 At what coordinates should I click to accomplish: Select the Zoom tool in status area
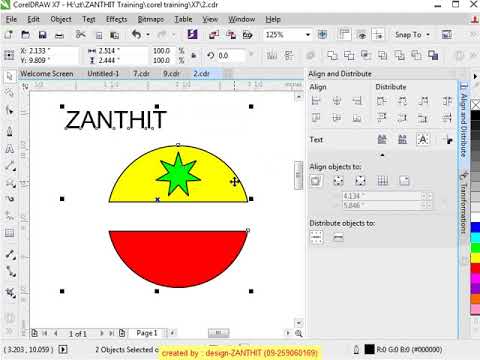tap(299, 333)
